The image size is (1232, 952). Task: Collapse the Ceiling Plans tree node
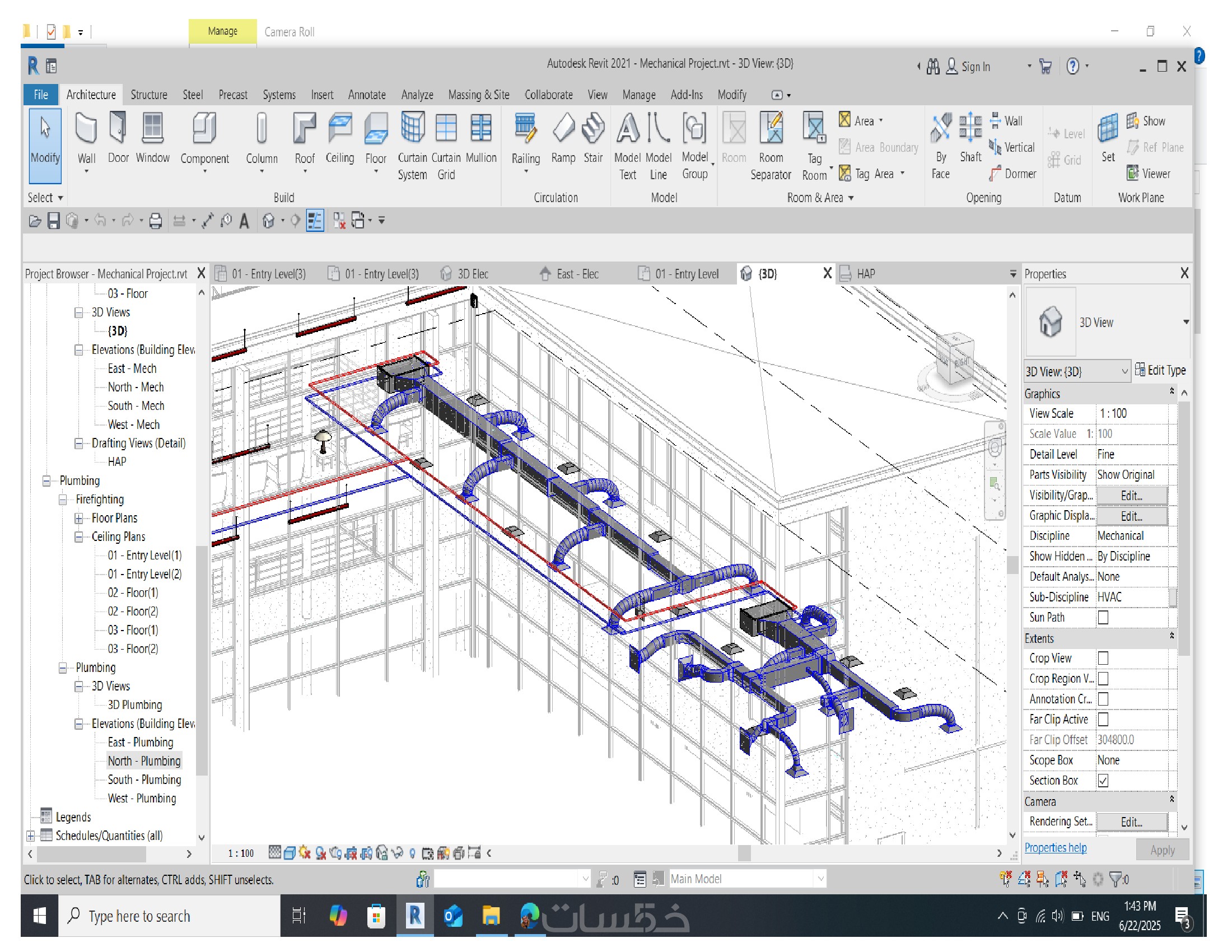pos(79,536)
